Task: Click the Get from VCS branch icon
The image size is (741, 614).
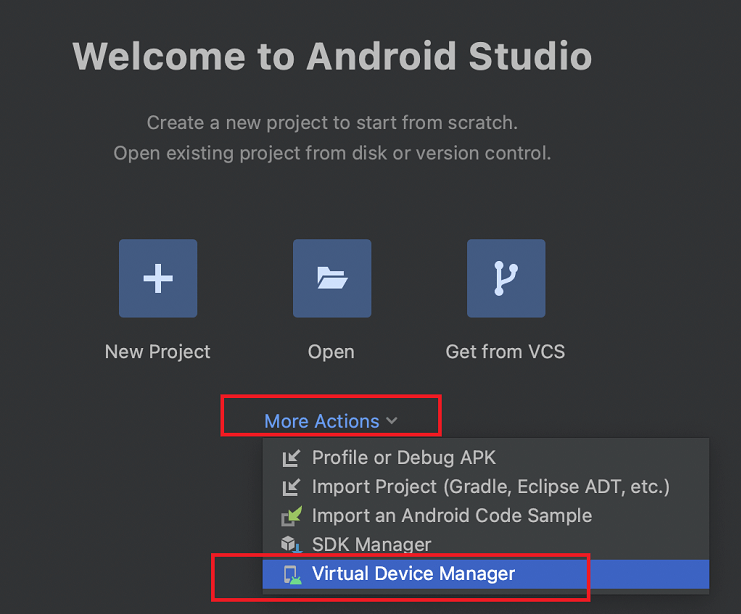Action: [506, 278]
